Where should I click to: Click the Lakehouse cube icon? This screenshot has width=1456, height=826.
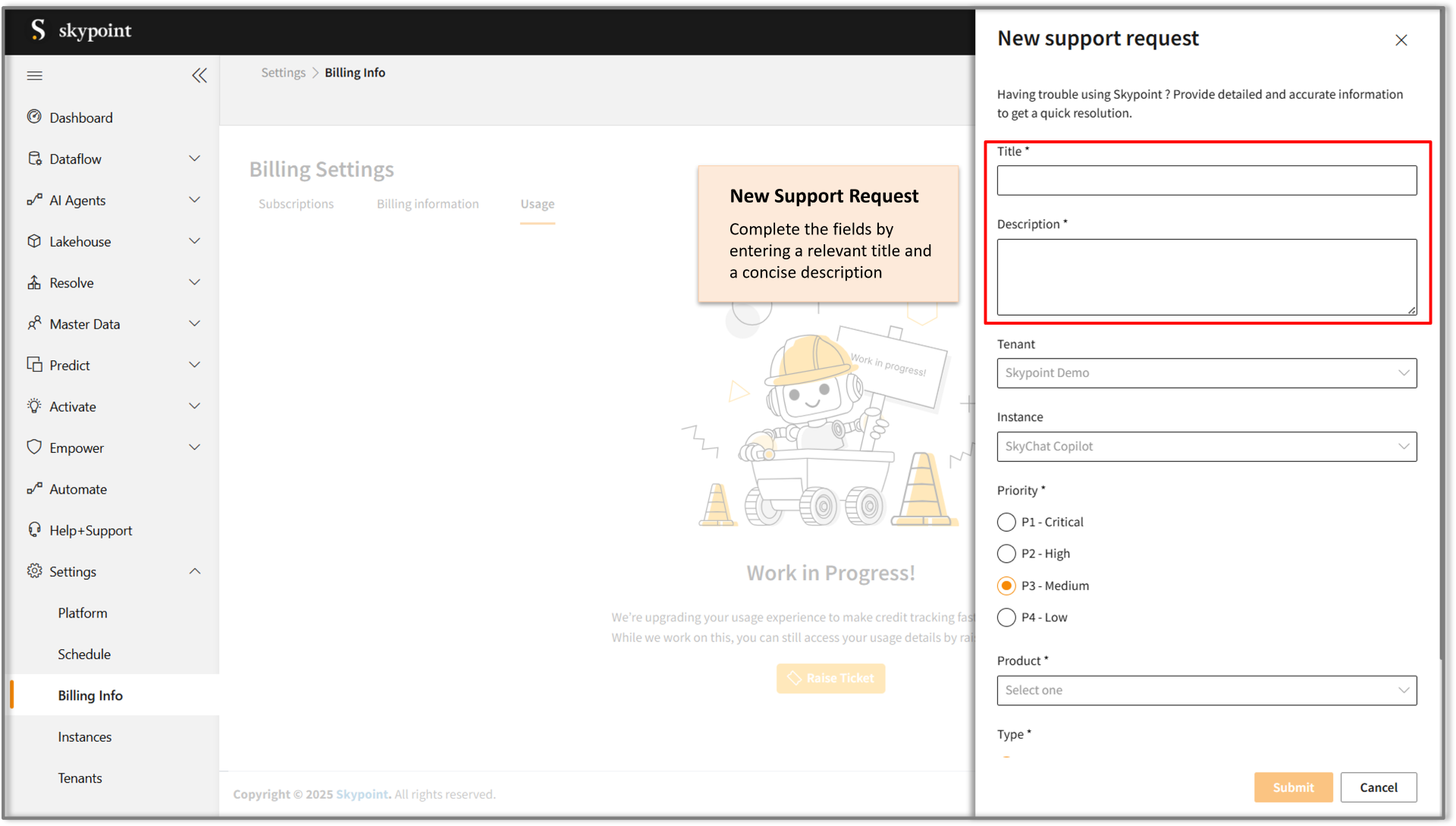point(34,241)
